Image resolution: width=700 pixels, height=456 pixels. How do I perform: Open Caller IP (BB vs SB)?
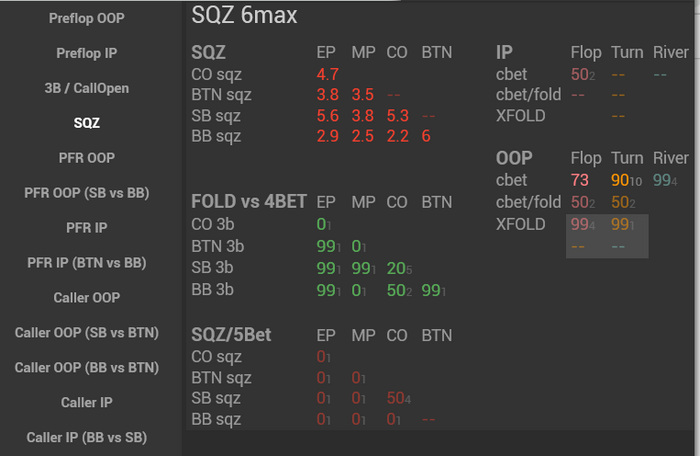(x=91, y=438)
